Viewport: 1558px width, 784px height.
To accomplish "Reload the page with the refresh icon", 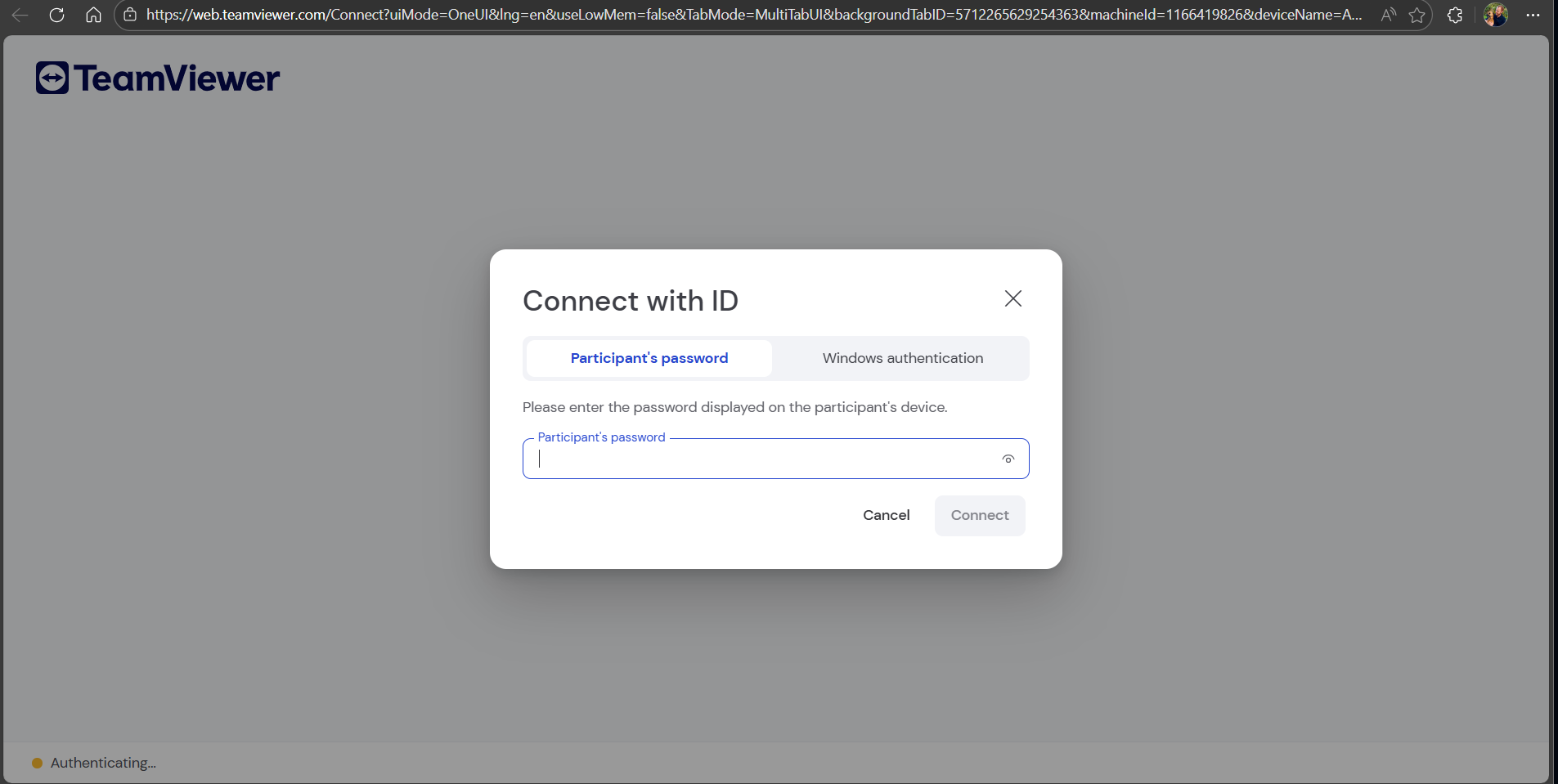I will [56, 15].
